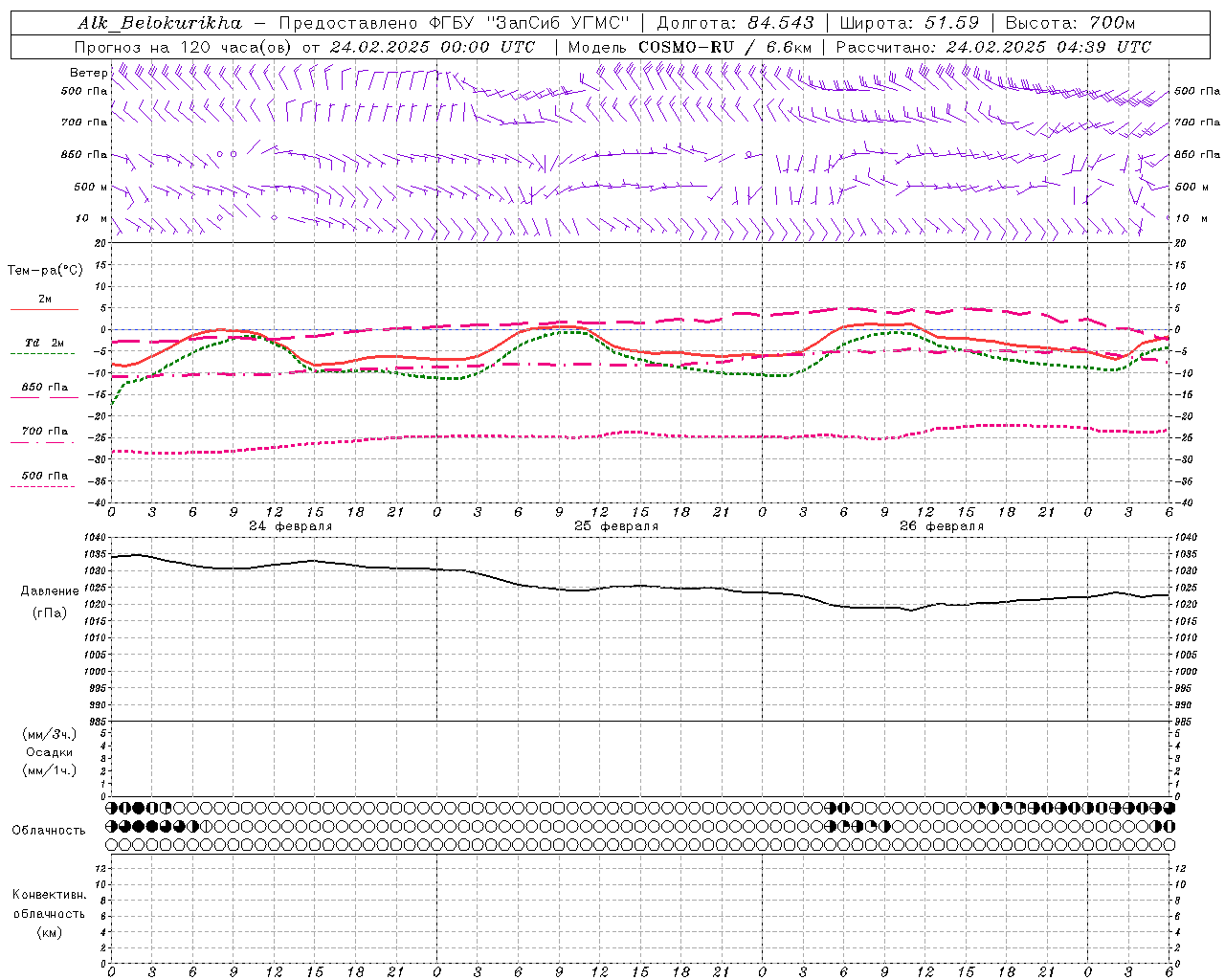Screen dimensions: 1225x980
Task: Click the Ветер wind panel label
Action: pos(88,73)
